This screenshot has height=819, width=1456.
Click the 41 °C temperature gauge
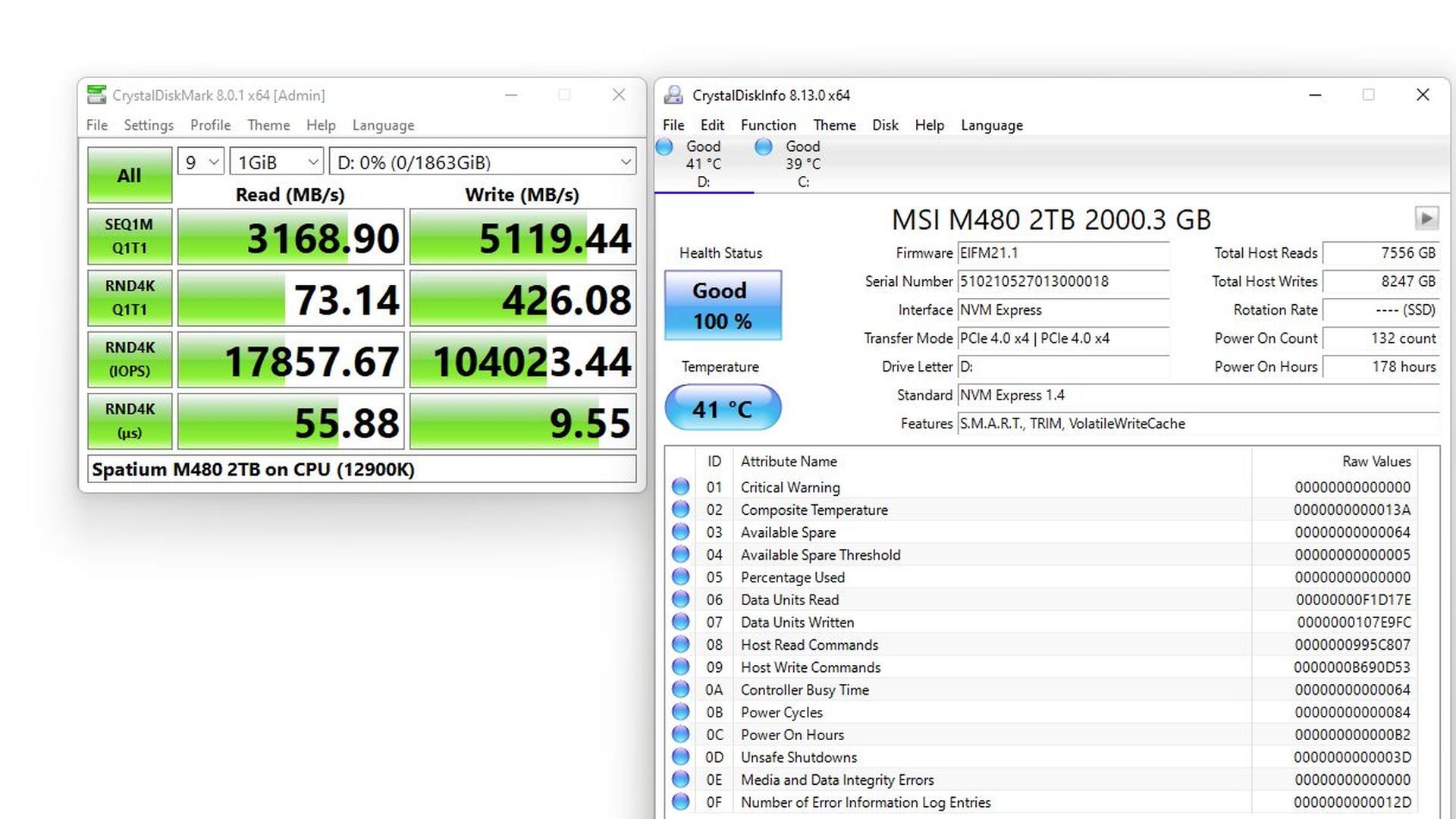[x=721, y=408]
